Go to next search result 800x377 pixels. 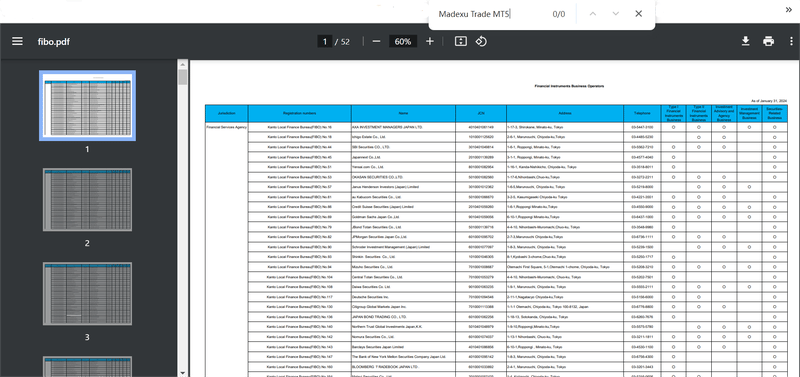tap(615, 14)
